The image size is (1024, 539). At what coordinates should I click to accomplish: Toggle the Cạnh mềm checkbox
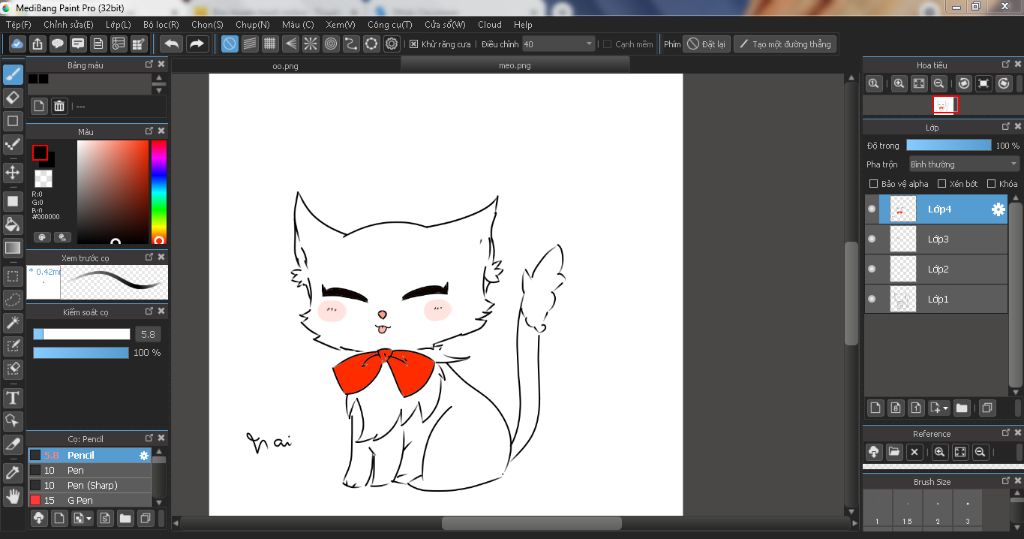tap(607, 44)
